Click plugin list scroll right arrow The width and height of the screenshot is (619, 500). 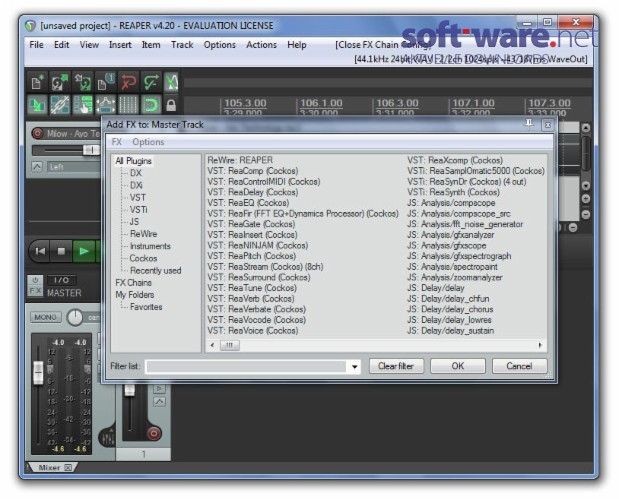540,345
